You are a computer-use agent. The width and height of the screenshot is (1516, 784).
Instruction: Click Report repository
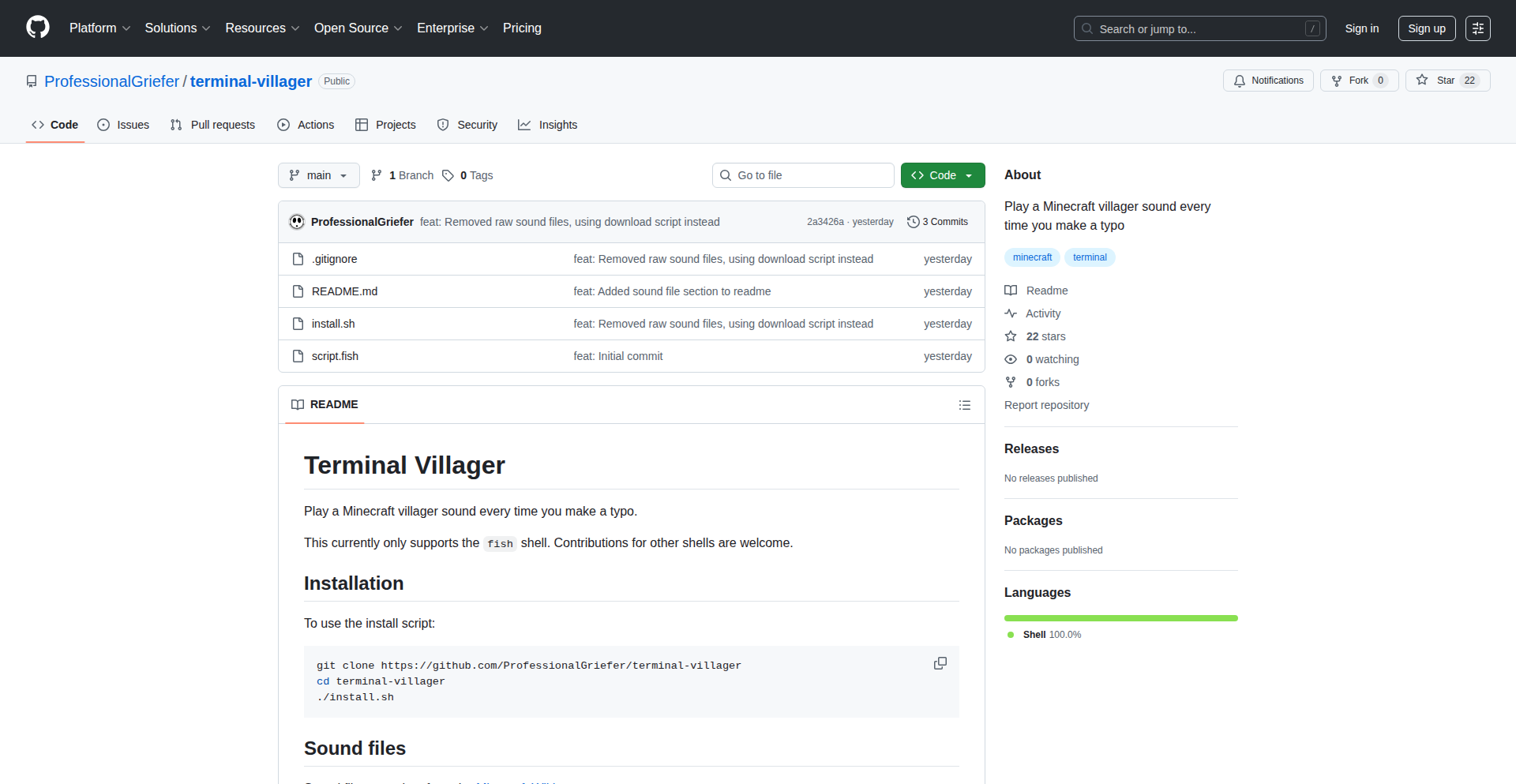(x=1046, y=405)
